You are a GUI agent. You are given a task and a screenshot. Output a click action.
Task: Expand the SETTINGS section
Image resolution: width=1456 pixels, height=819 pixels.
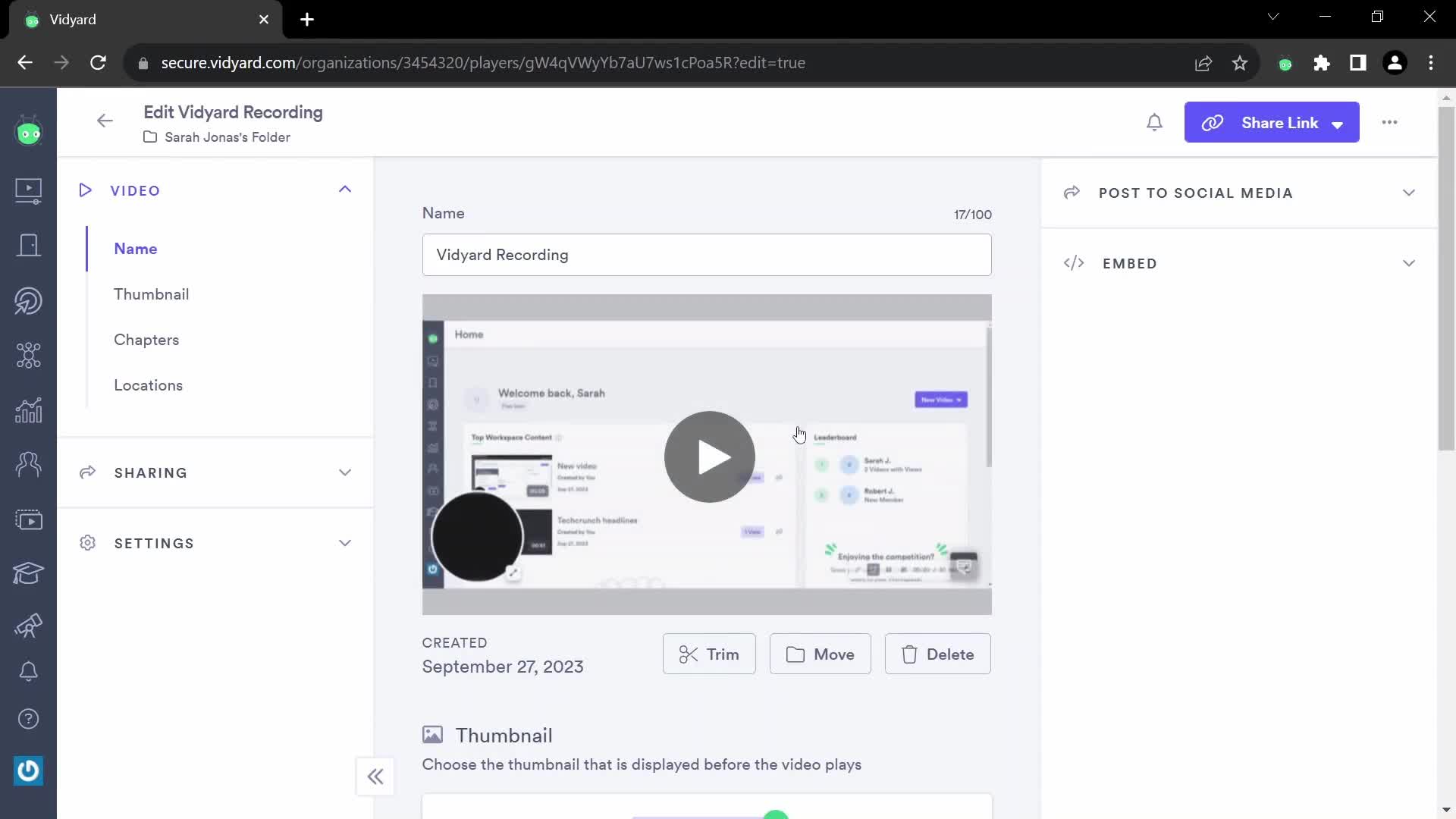point(345,543)
